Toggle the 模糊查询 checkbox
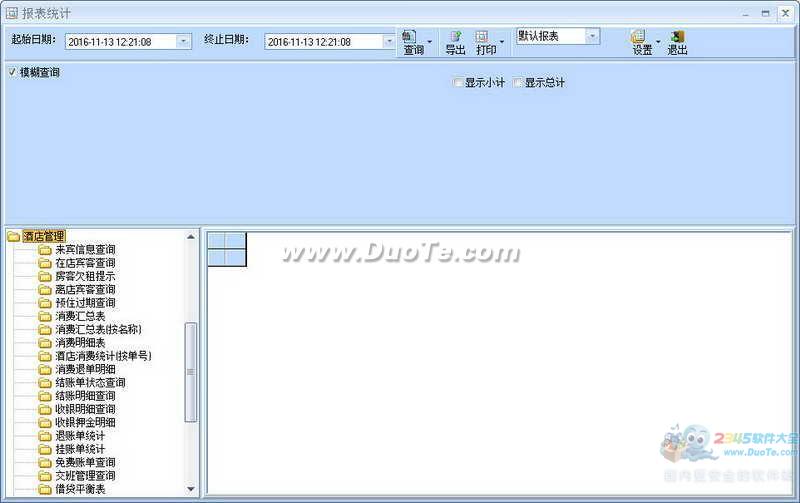This screenshot has height=503, width=800. pos(12,72)
